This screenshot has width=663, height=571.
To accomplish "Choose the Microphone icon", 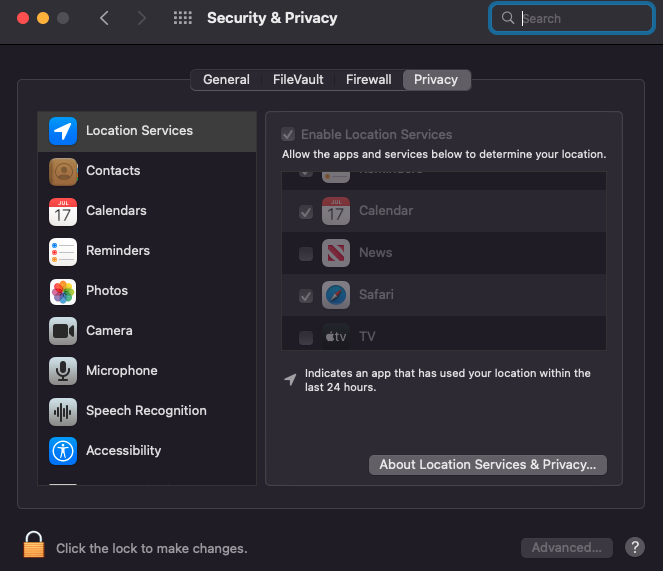I will coord(63,371).
